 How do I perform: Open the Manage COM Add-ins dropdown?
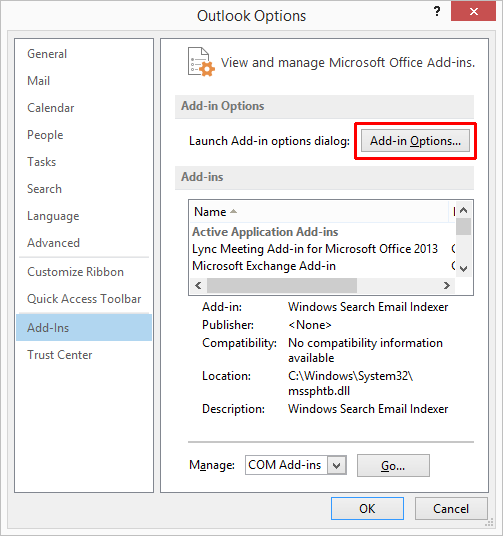(336, 465)
